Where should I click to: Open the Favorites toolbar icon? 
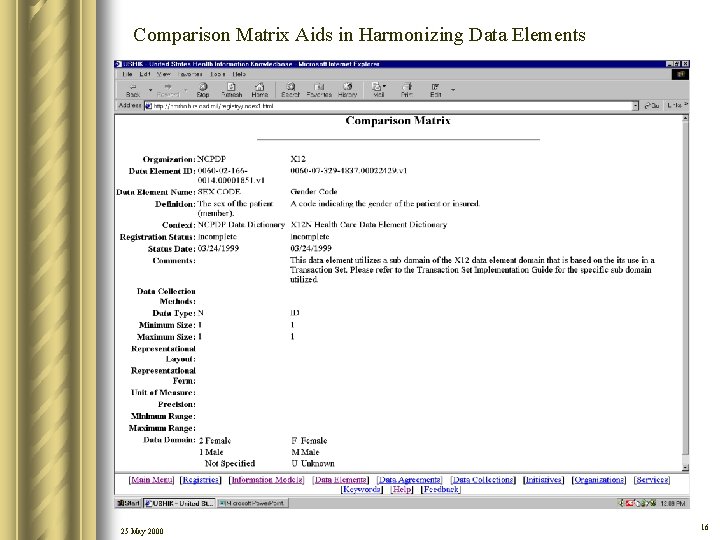pyautogui.click(x=319, y=90)
